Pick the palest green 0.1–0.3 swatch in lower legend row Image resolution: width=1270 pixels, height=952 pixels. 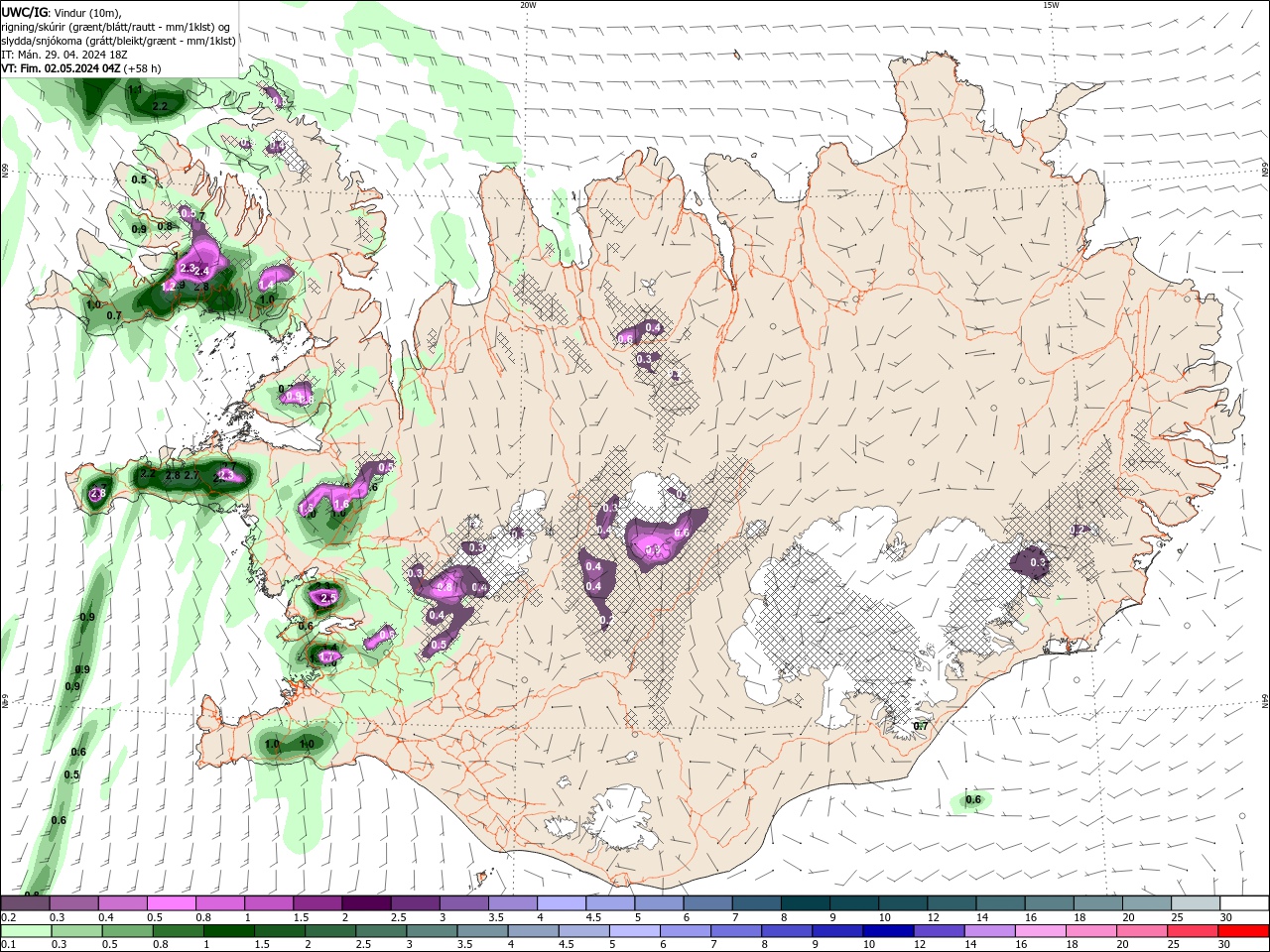click(x=26, y=931)
